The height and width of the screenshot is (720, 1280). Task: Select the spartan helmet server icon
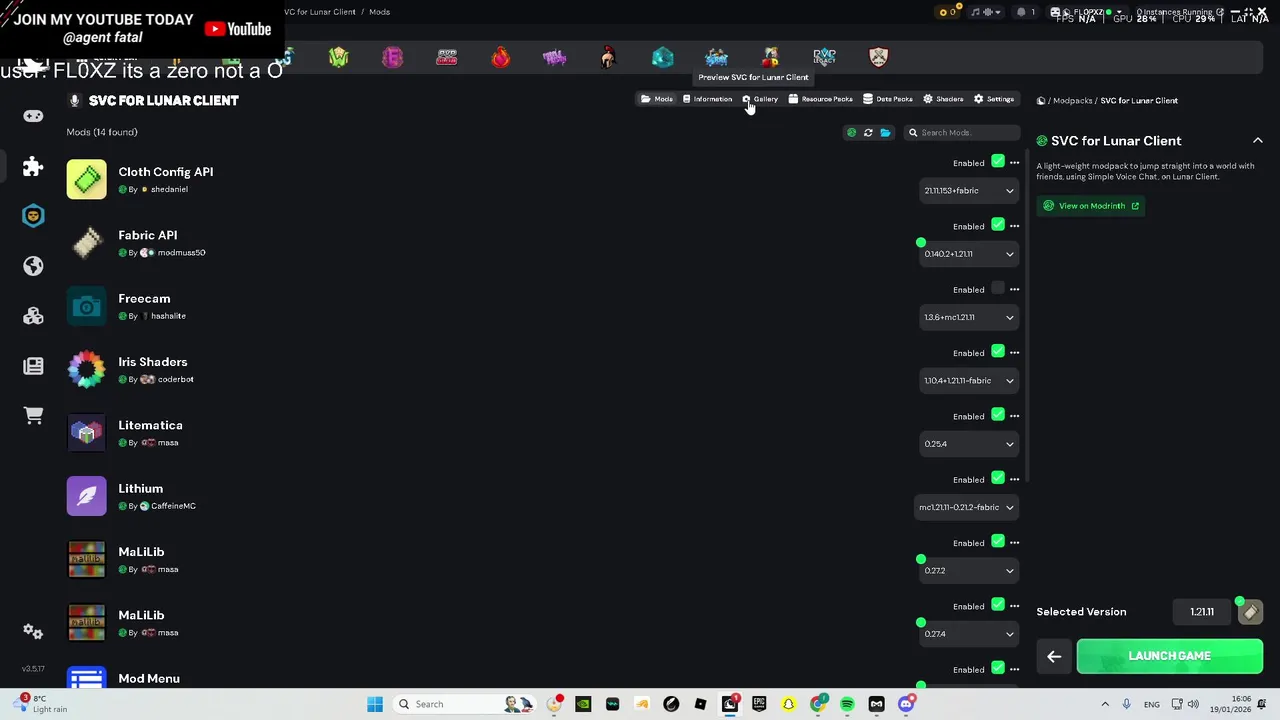pyautogui.click(x=608, y=57)
